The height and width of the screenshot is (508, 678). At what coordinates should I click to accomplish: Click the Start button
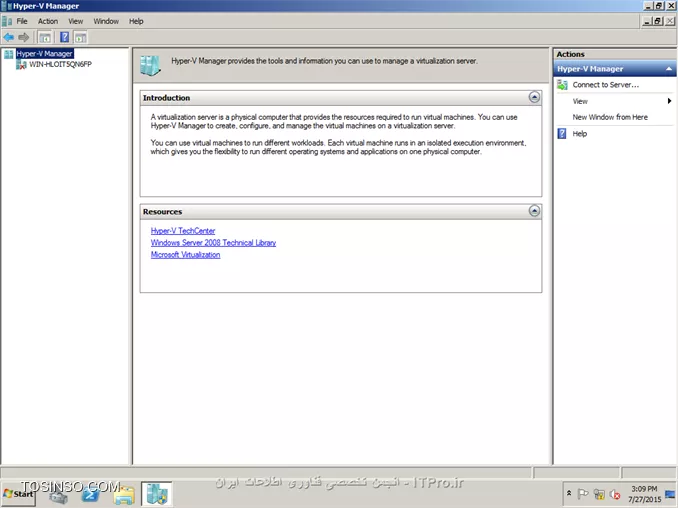[18, 494]
